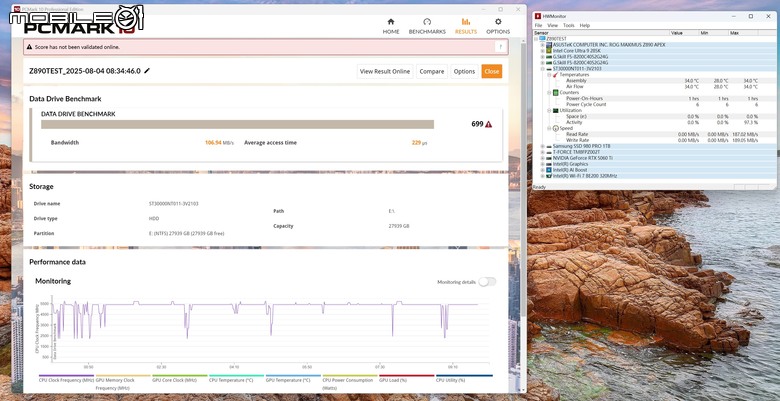Screen dimensions: 780x401
Task: Click the View Result Online button
Action: click(x=385, y=71)
